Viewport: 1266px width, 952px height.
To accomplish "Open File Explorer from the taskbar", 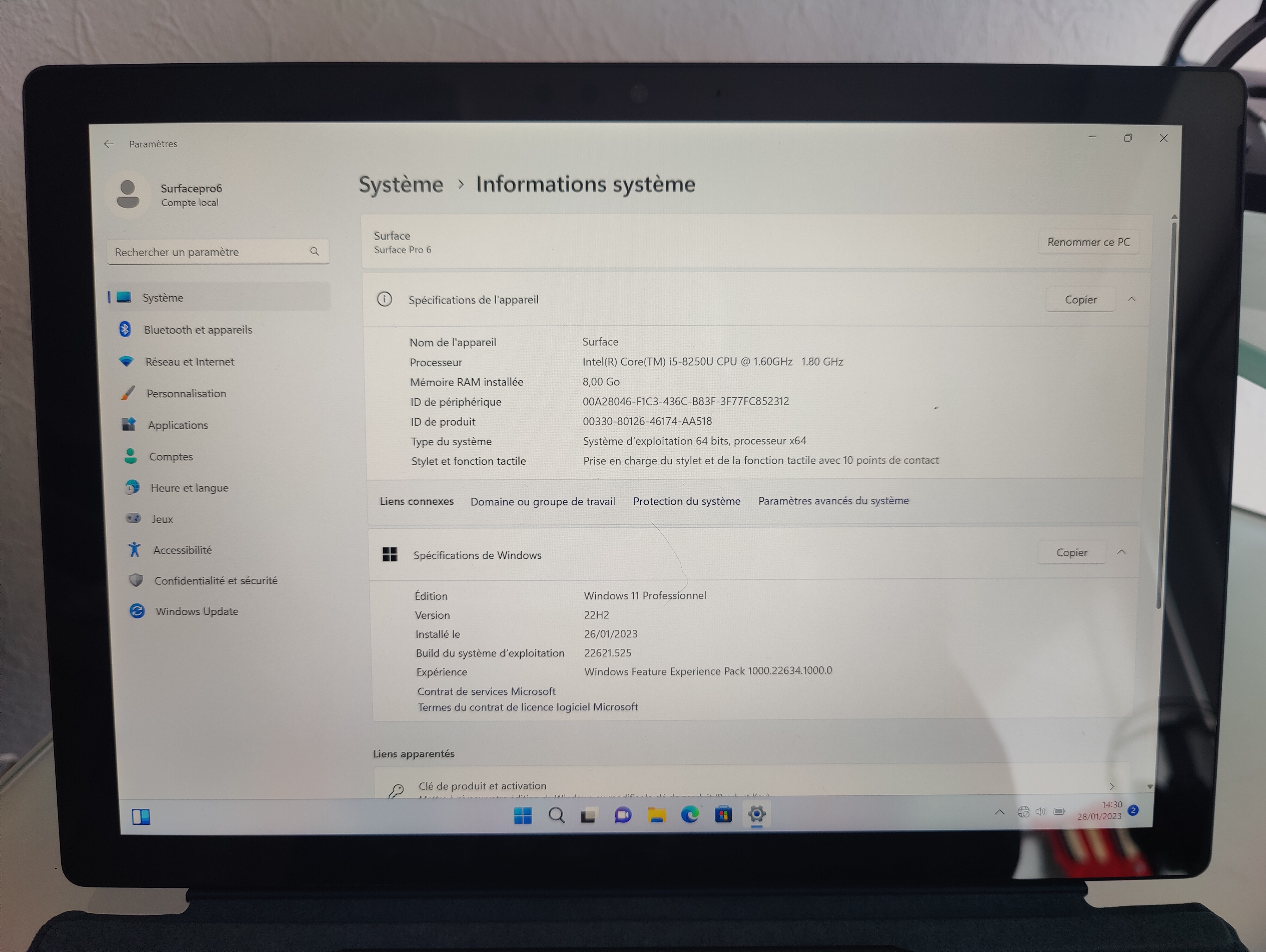I will 656,814.
